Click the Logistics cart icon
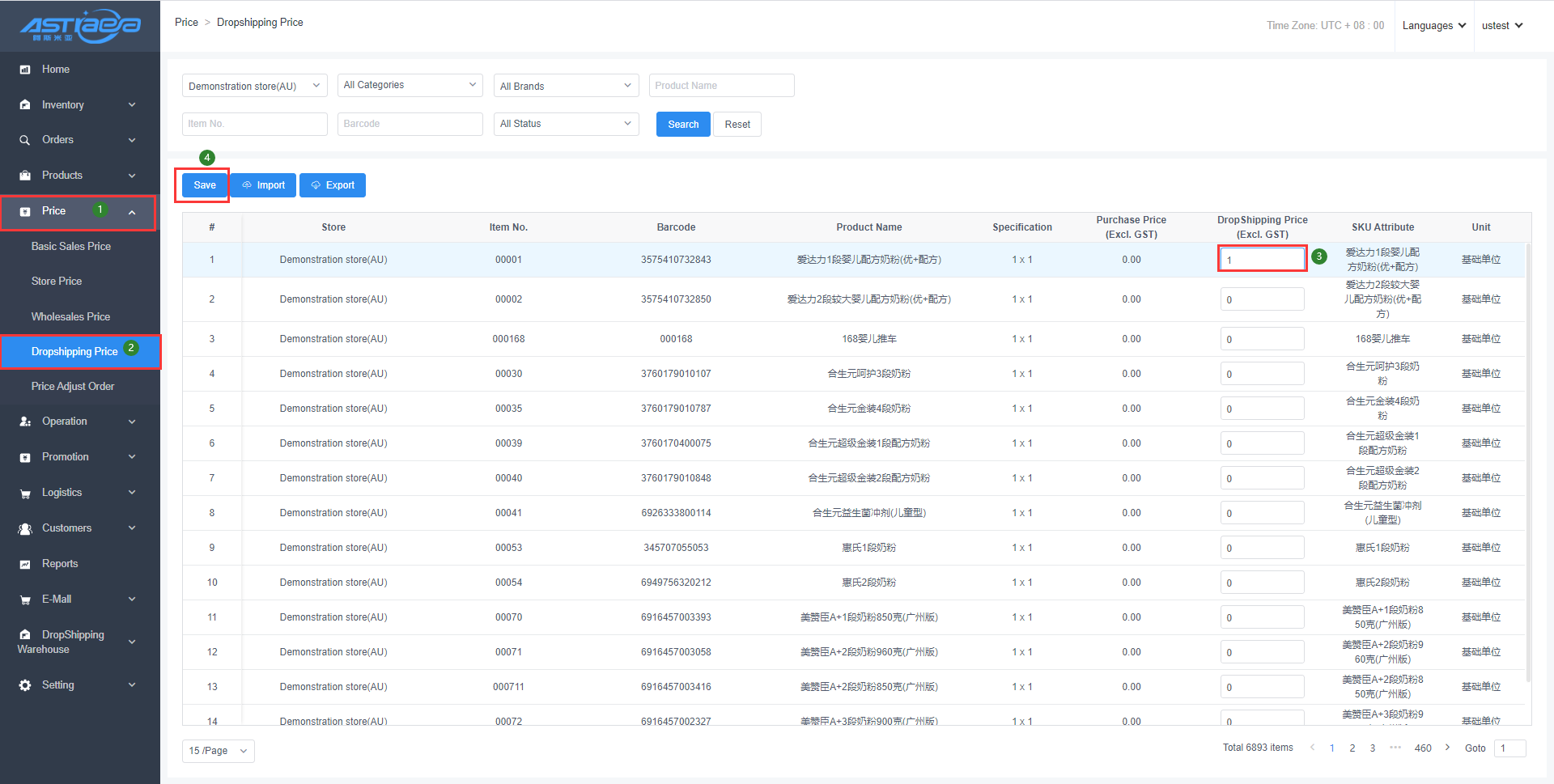The height and width of the screenshot is (784, 1554). click(25, 493)
